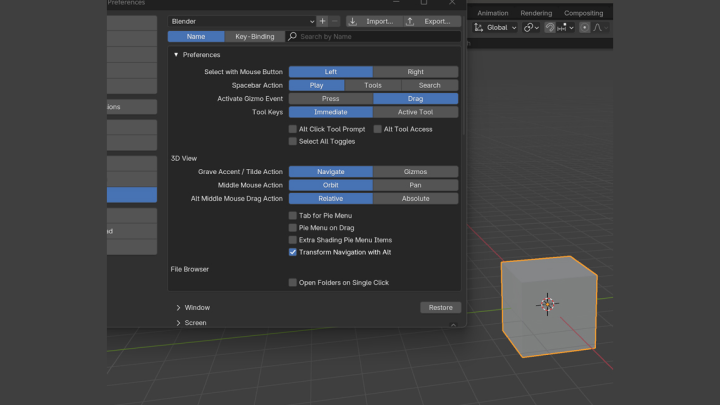This screenshot has height=405, width=720.
Task: Toggle the snap magnet icon in viewport header
Action: click(550, 27)
